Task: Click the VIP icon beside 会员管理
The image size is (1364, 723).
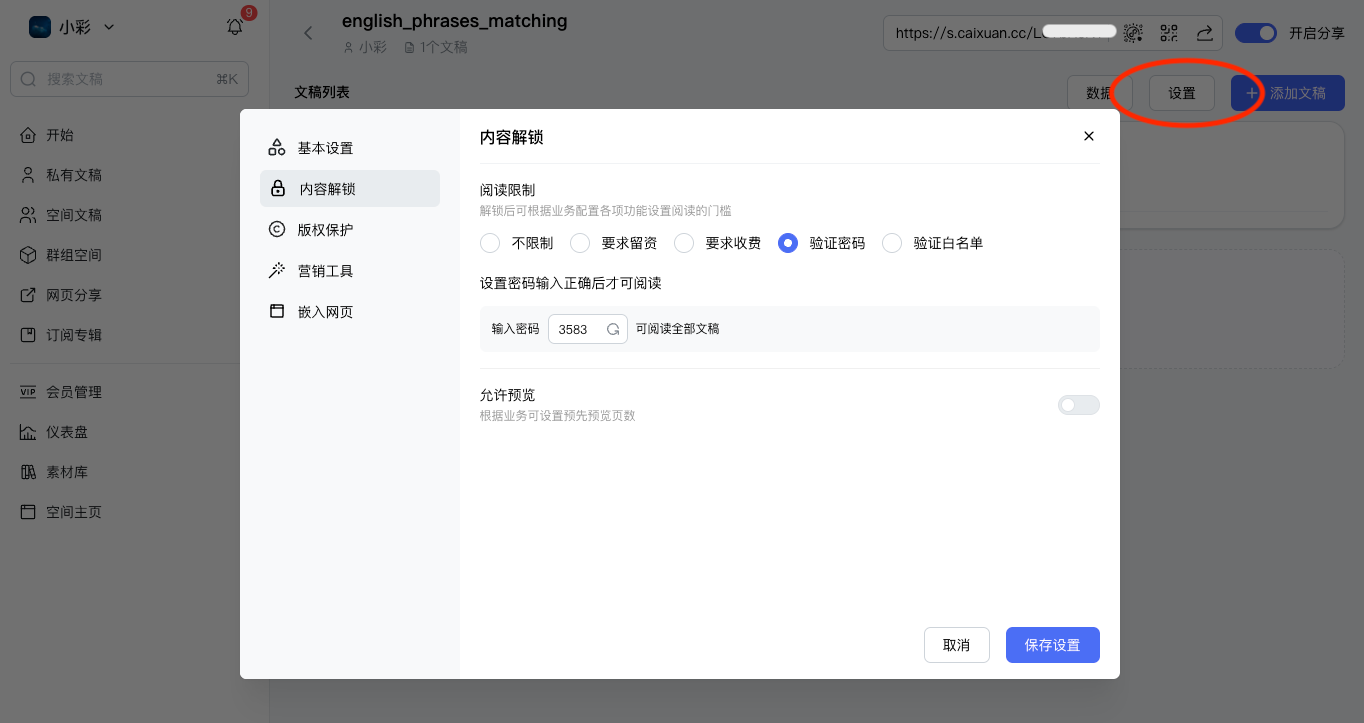Action: click(28, 392)
